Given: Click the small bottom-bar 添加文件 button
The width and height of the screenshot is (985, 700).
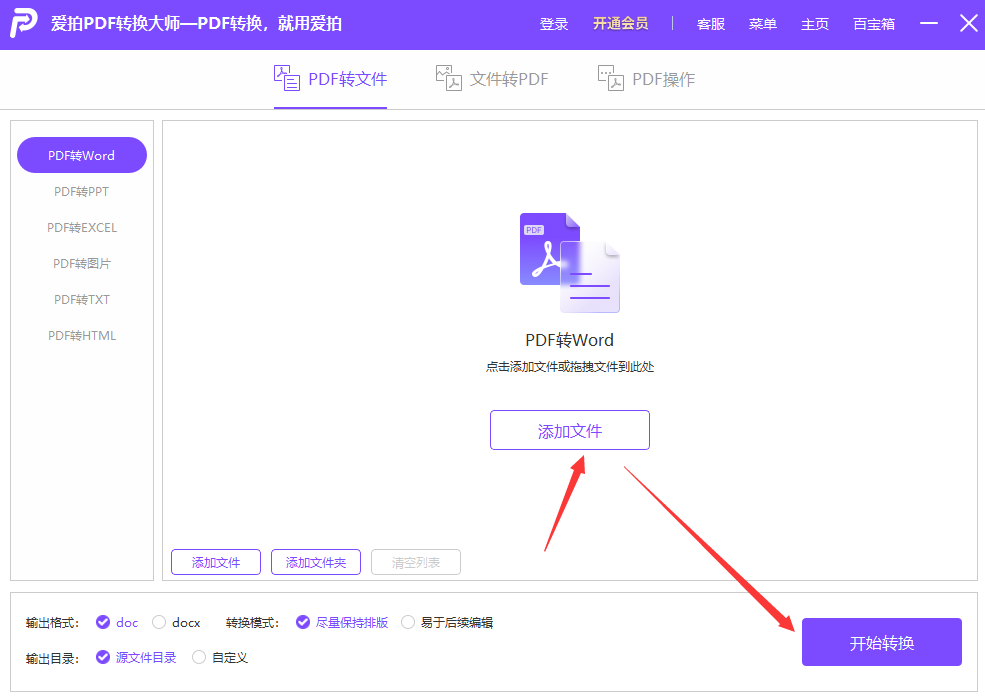Looking at the screenshot, I should point(216,562).
